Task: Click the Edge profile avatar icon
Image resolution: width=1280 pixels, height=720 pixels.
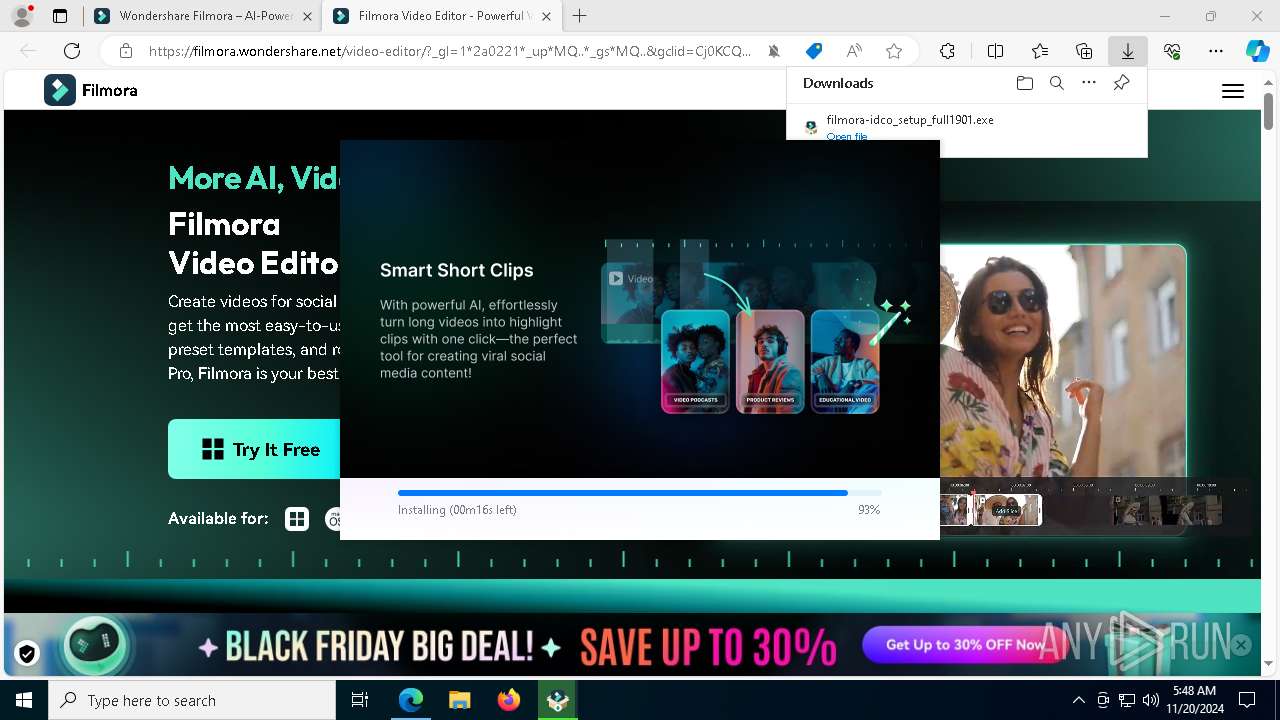Action: click(x=21, y=16)
